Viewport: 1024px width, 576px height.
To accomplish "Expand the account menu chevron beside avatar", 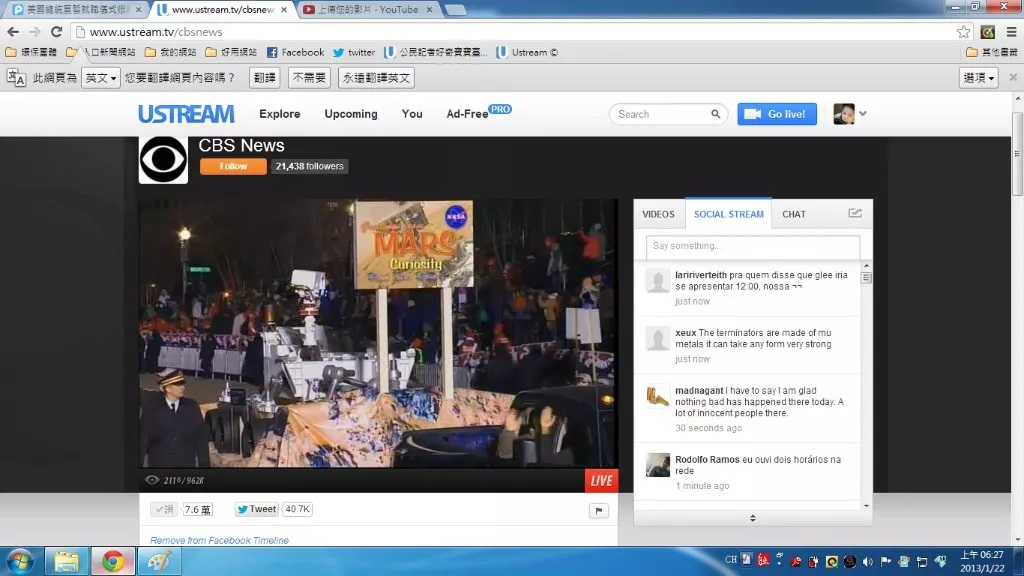I will (863, 114).
